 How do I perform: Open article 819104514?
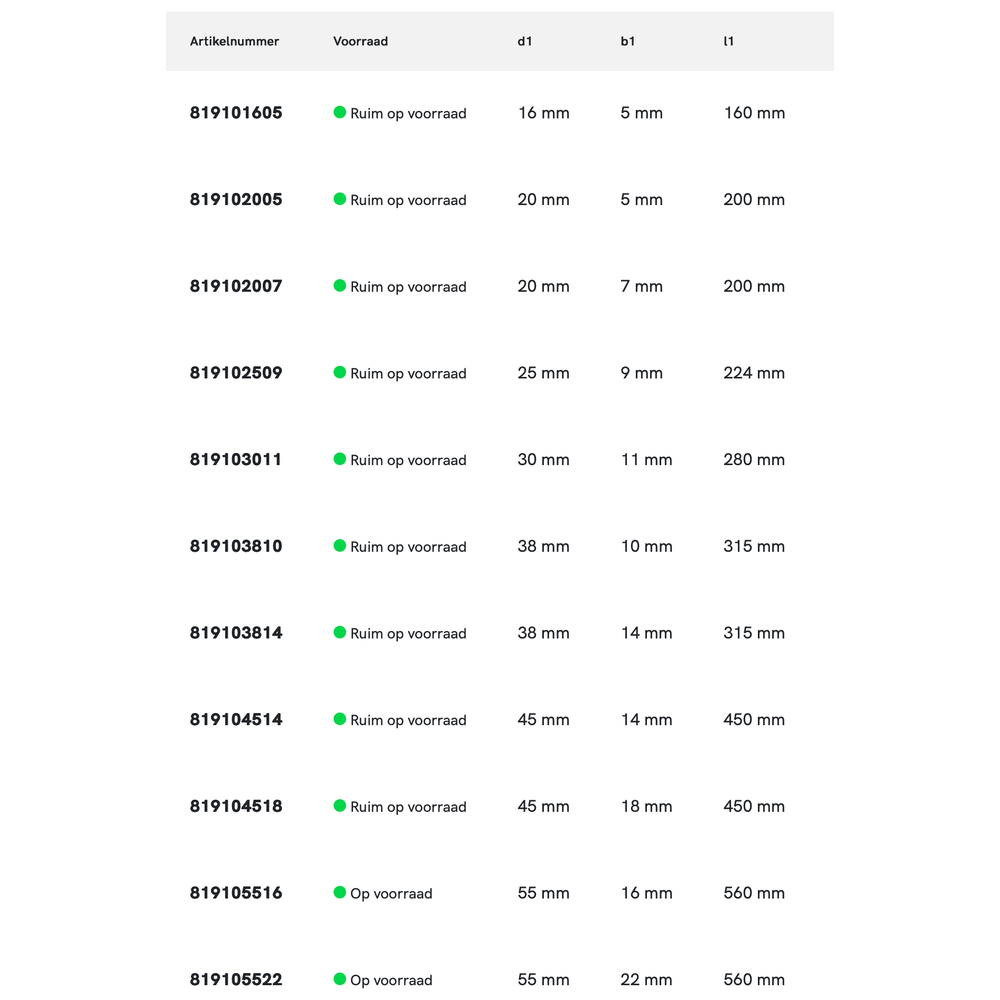click(x=236, y=720)
